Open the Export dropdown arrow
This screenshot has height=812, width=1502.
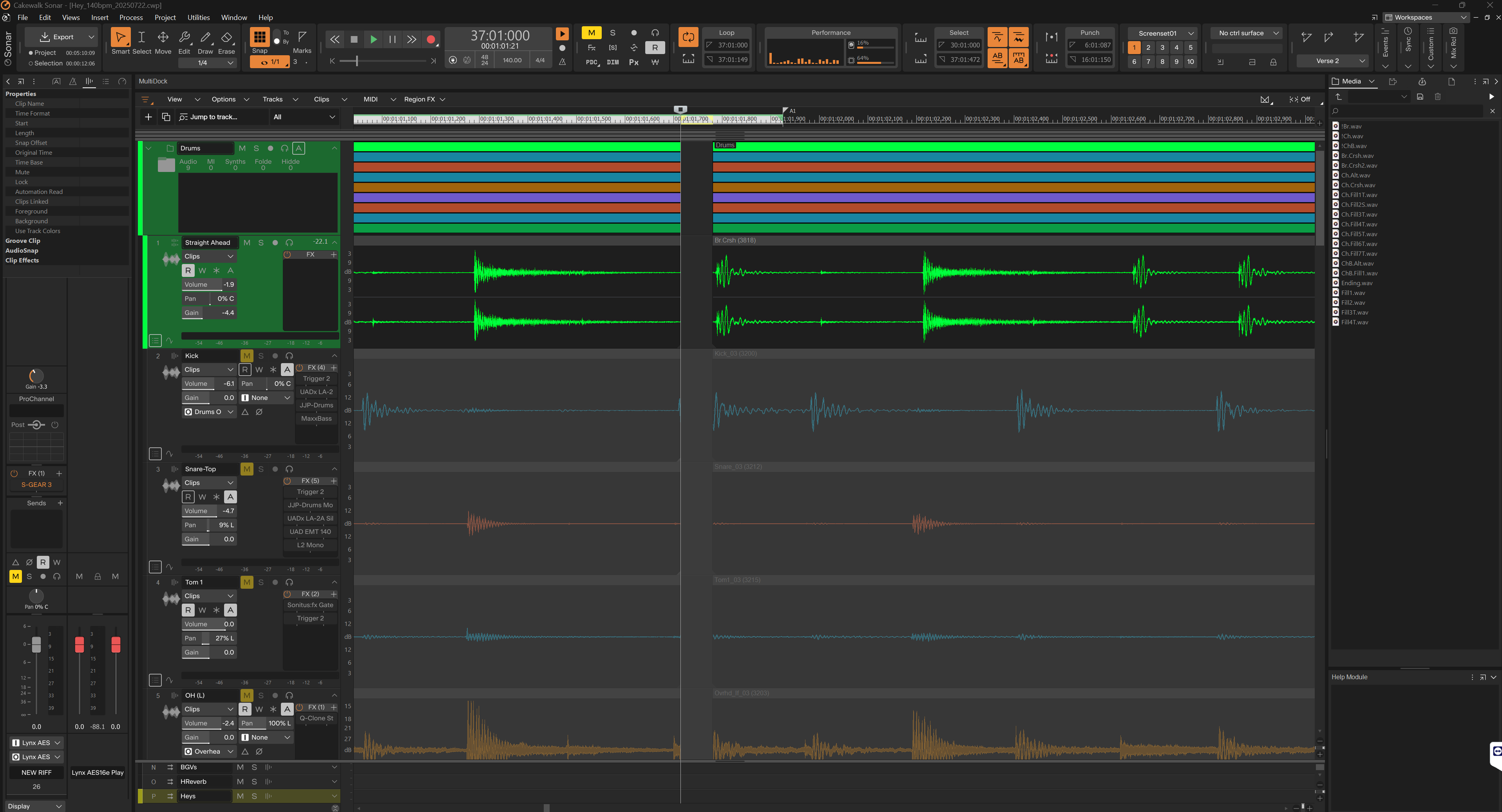[x=91, y=37]
